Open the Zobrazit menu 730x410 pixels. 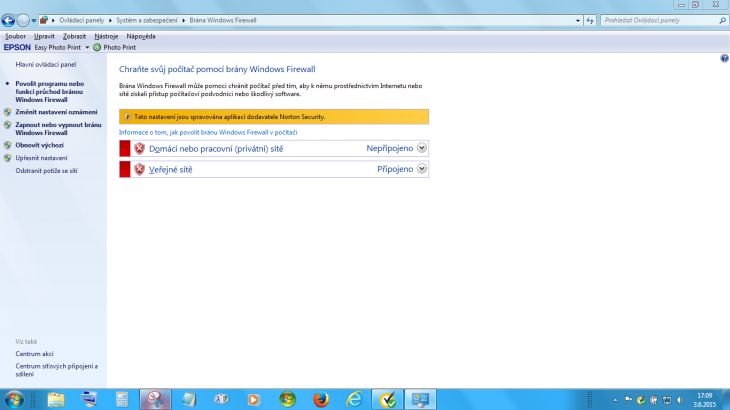tap(74, 36)
